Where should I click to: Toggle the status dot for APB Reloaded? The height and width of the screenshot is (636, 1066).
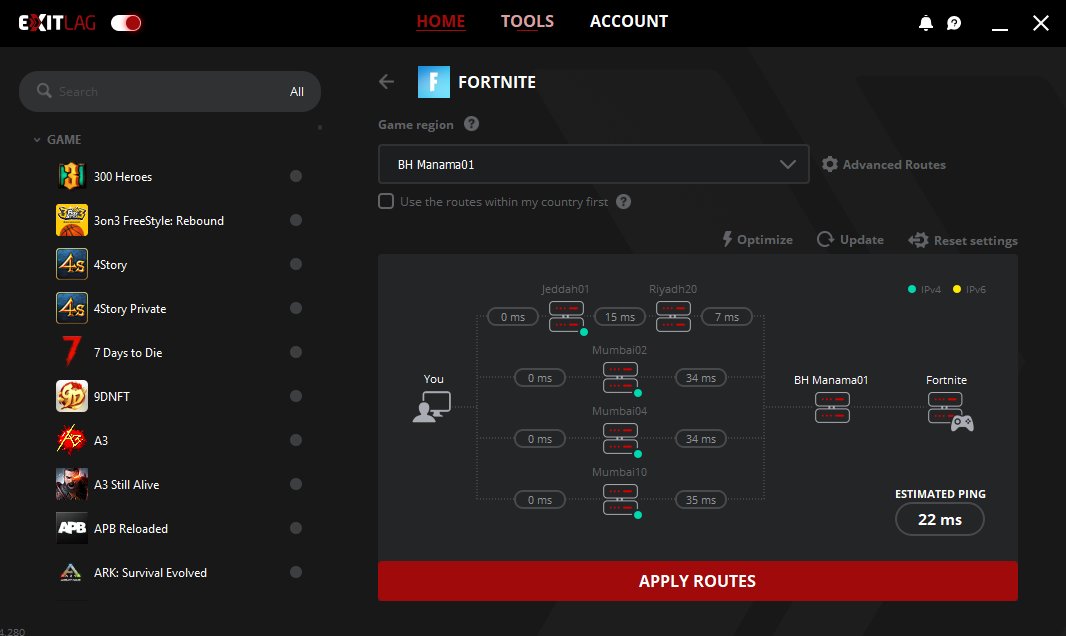296,528
